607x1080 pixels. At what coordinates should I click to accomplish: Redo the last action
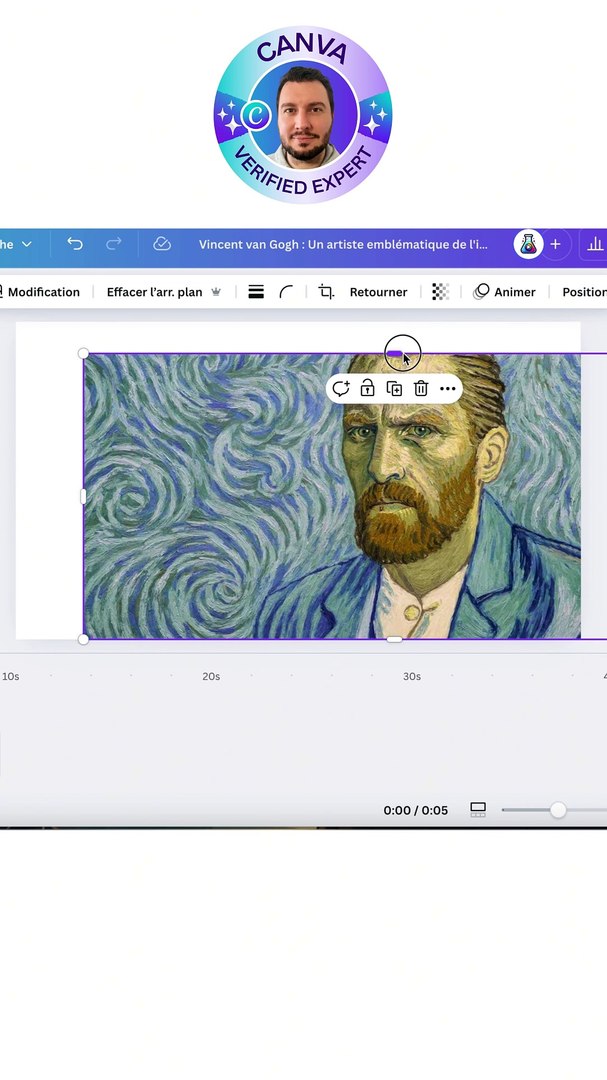114,244
